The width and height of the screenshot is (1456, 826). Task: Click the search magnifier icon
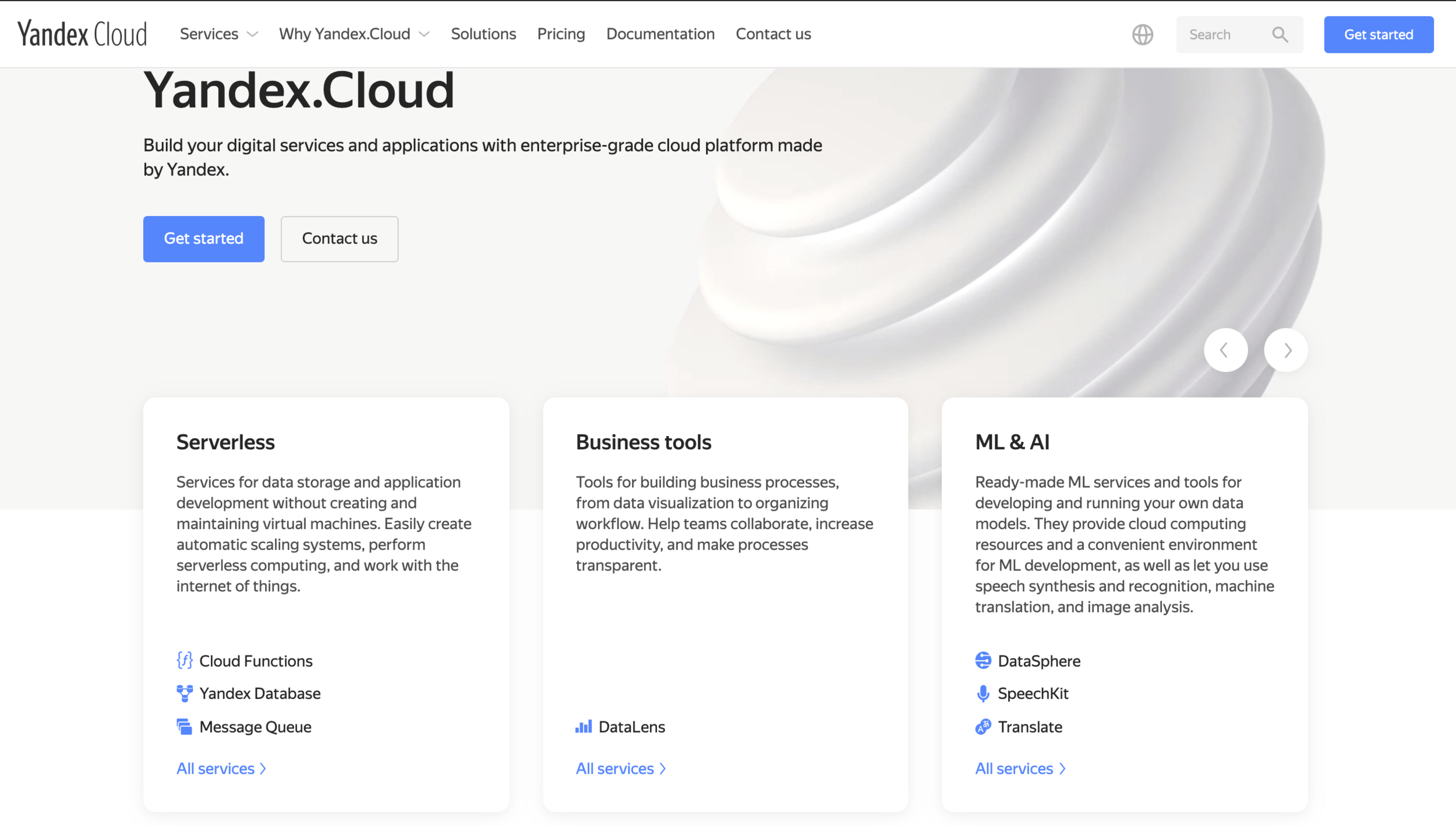click(x=1280, y=34)
